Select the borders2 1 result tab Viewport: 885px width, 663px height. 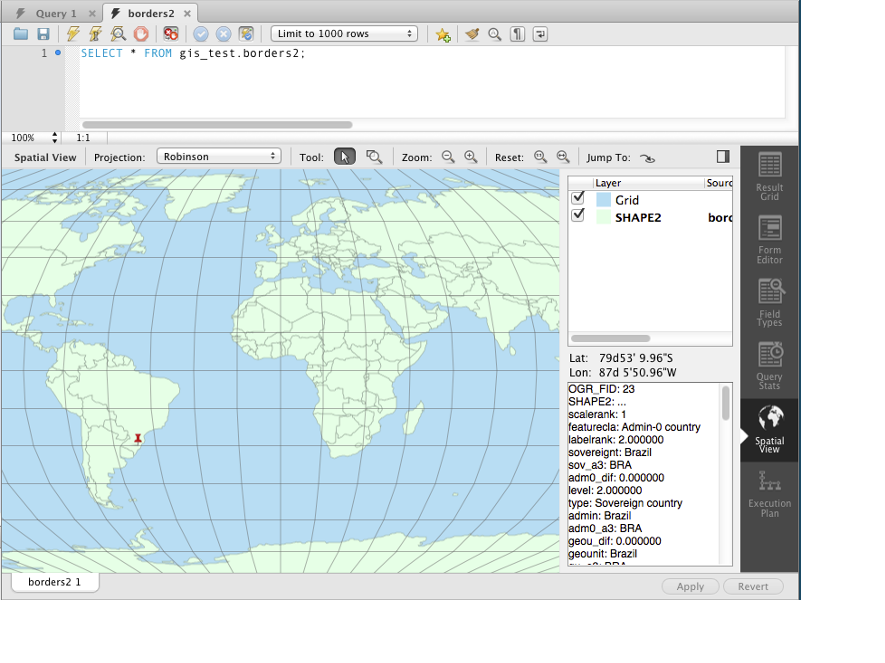tap(54, 582)
